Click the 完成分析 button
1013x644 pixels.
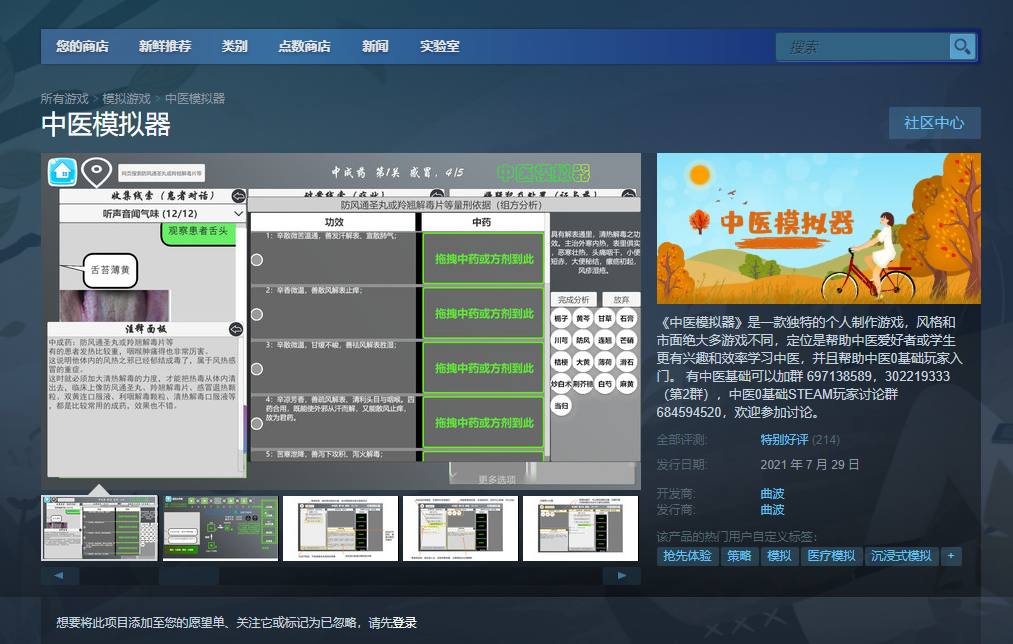coord(574,300)
